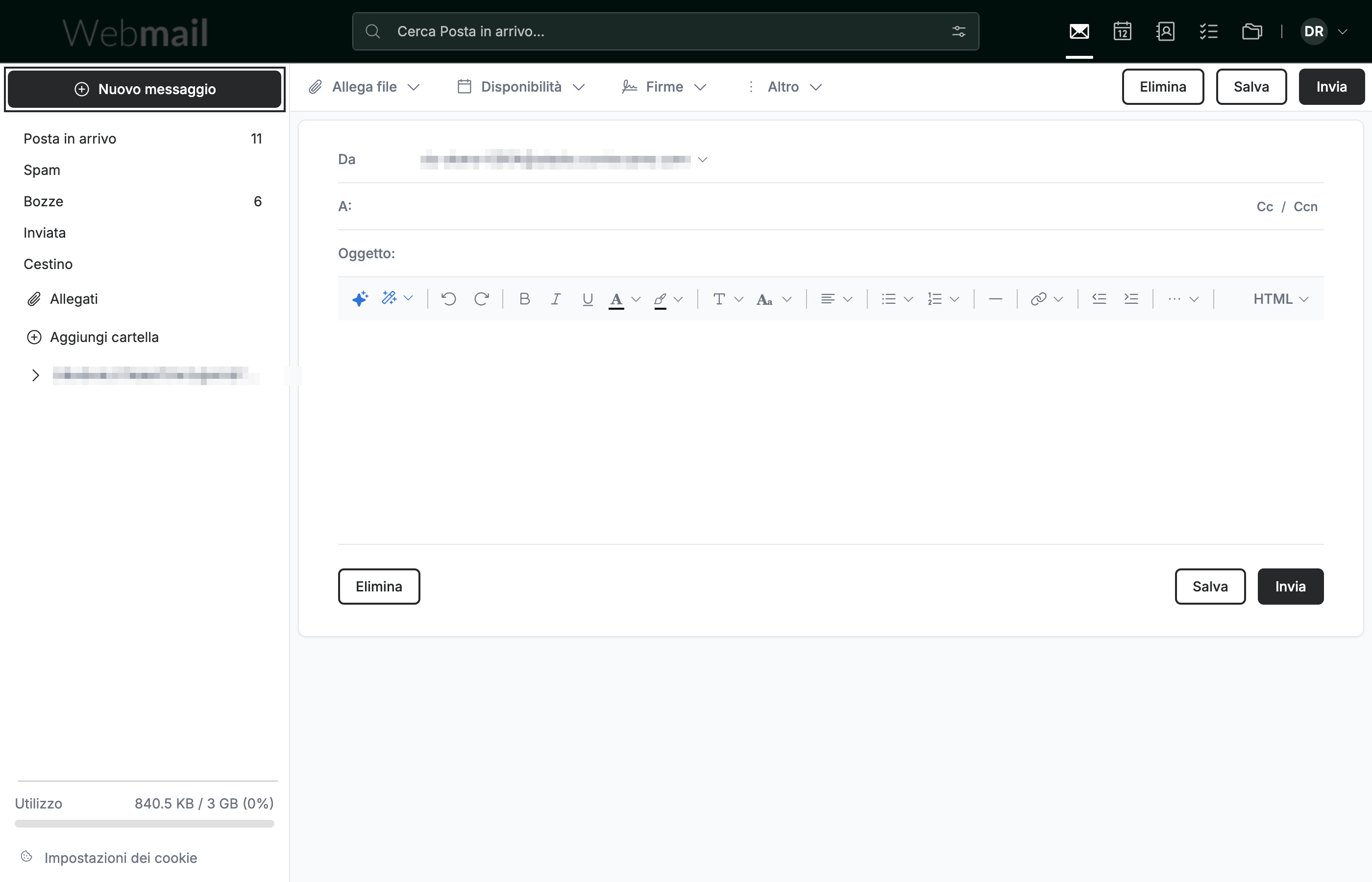Click the magic wand AI writing icon
This screenshot has width=1372, height=882.
pyautogui.click(x=390, y=298)
